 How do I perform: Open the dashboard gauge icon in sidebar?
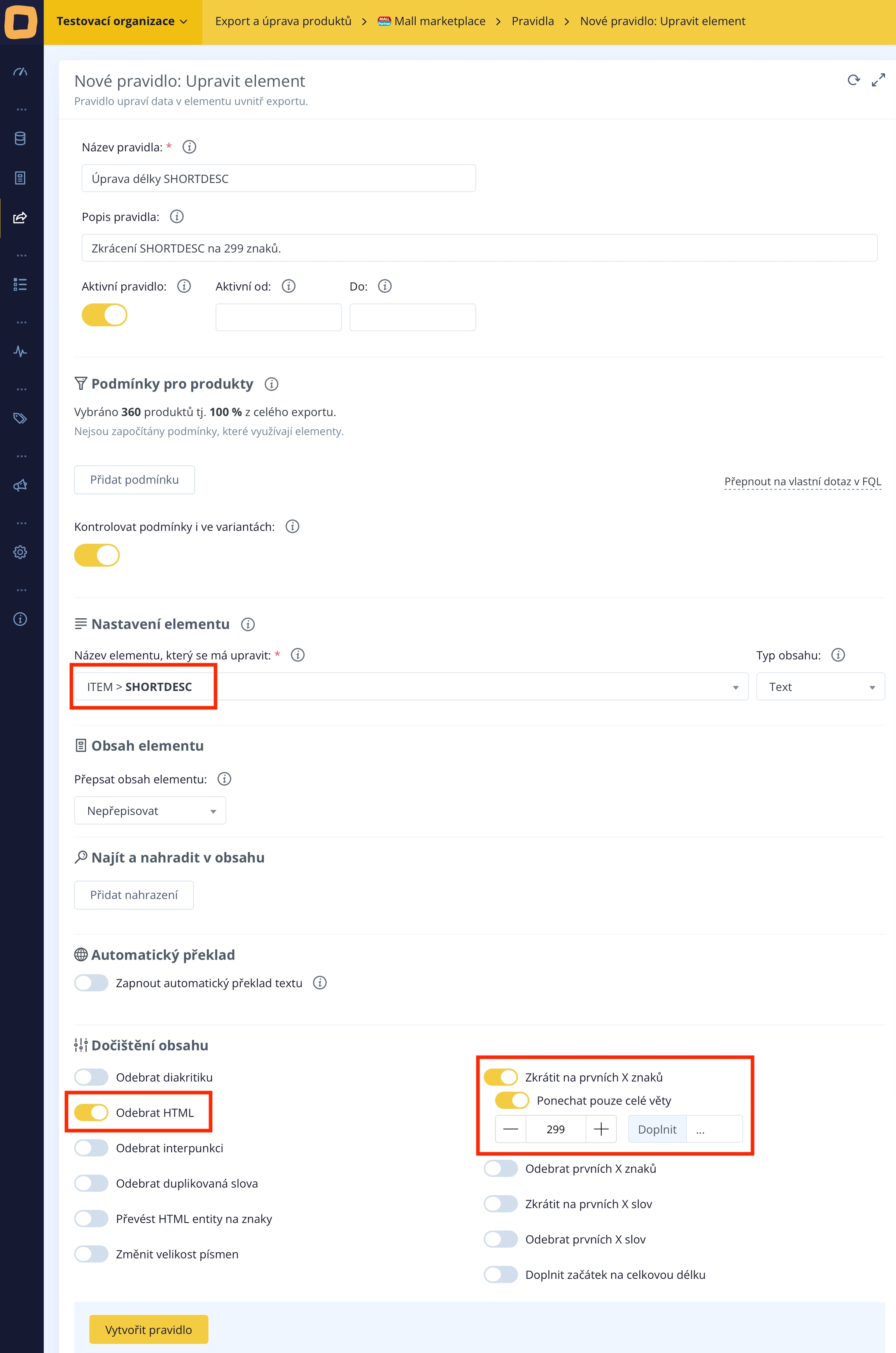click(20, 72)
